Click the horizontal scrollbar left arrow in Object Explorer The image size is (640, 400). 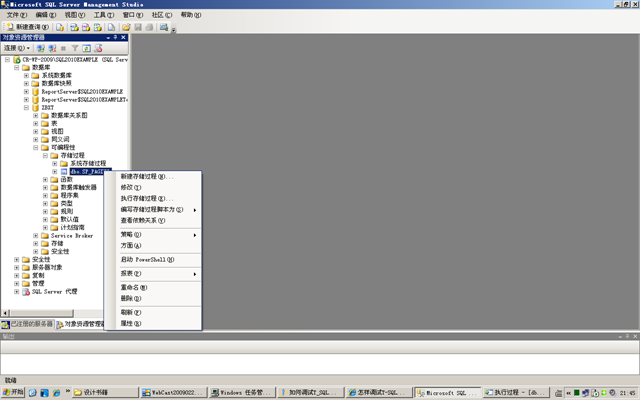coord(5,313)
